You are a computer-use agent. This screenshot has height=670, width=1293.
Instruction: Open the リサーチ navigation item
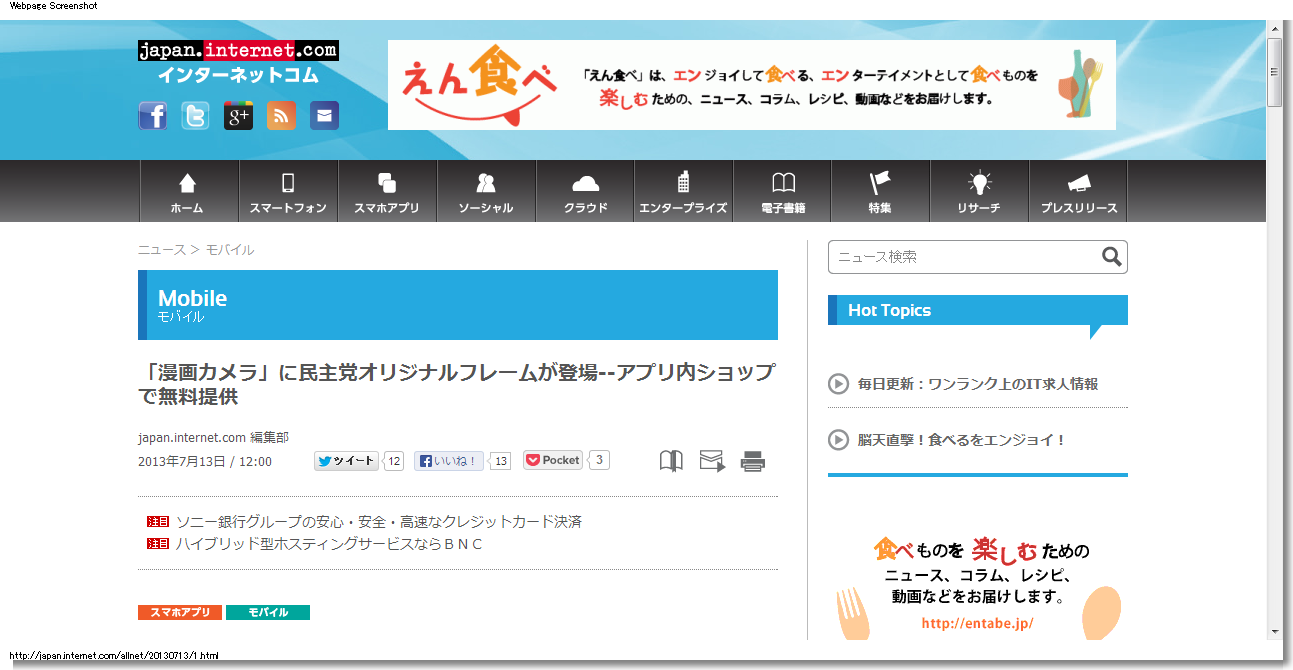point(979,191)
